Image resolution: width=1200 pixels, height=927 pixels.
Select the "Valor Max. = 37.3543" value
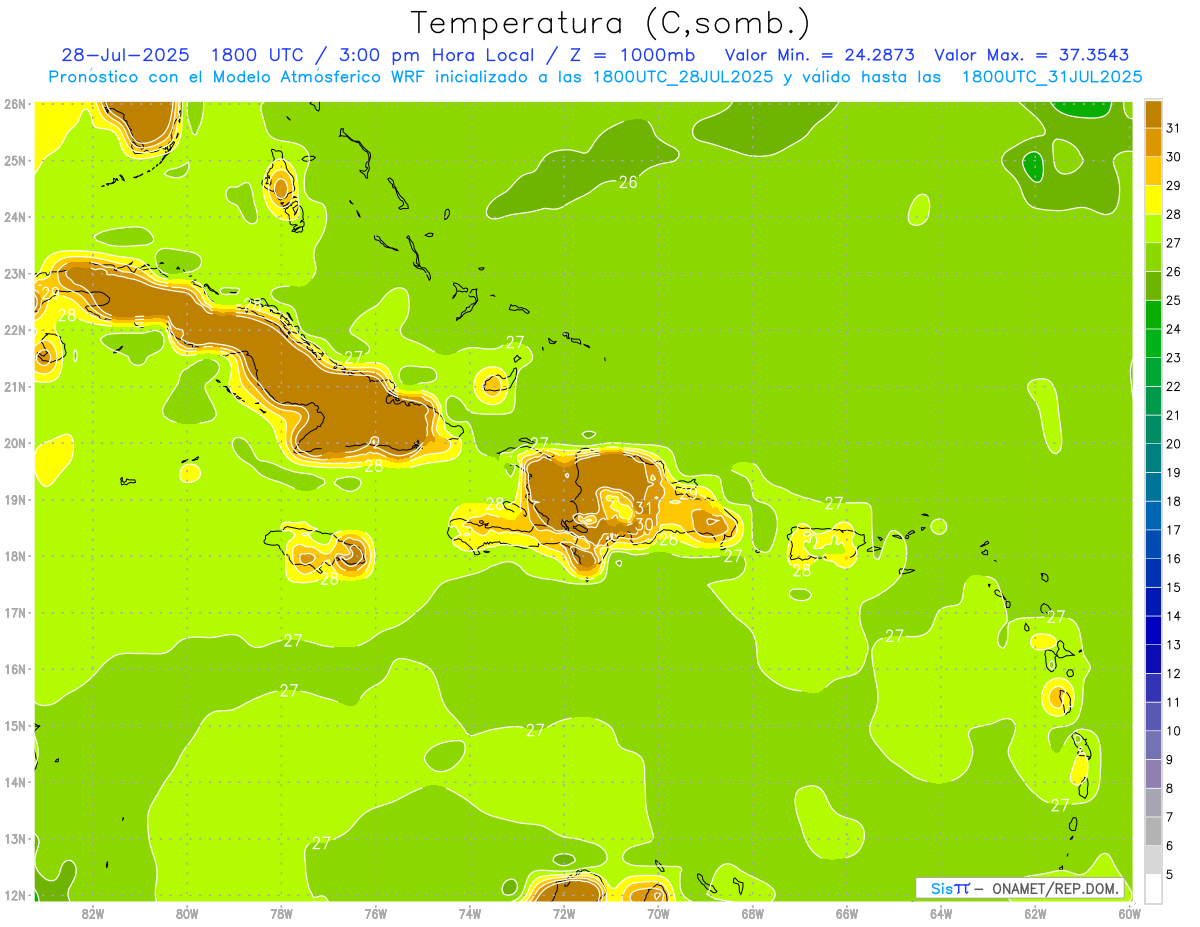(x=1032, y=55)
